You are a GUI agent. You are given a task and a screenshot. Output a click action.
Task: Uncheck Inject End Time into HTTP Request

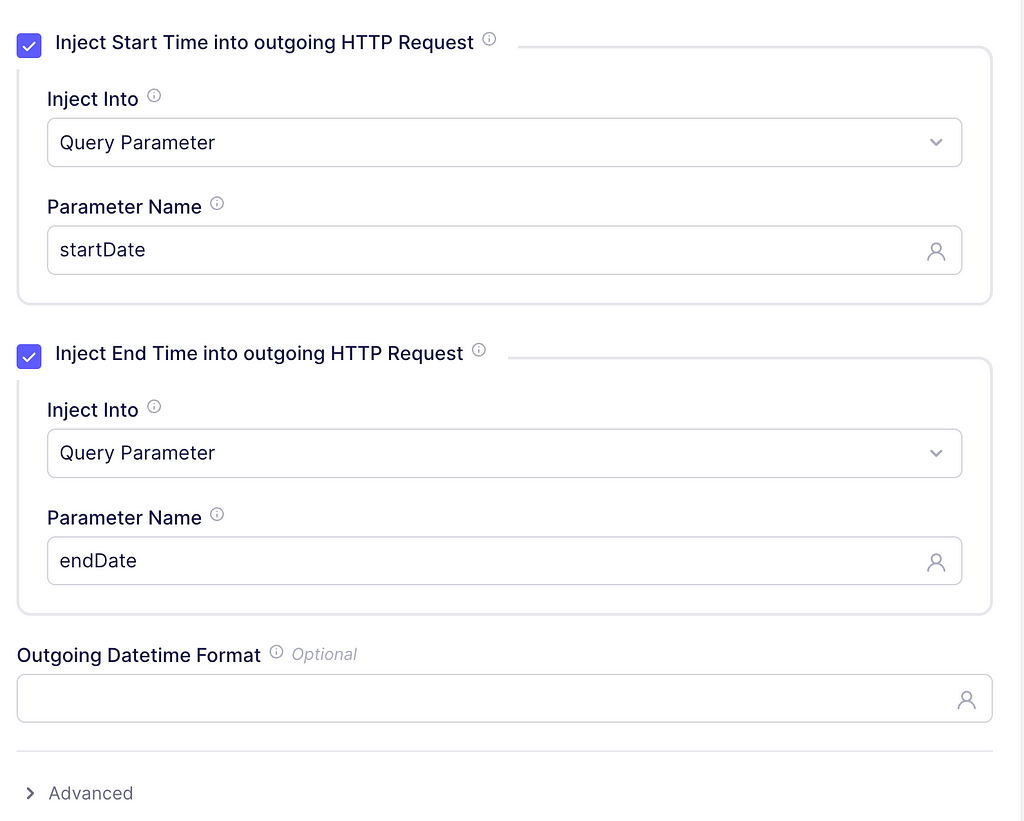pos(29,357)
